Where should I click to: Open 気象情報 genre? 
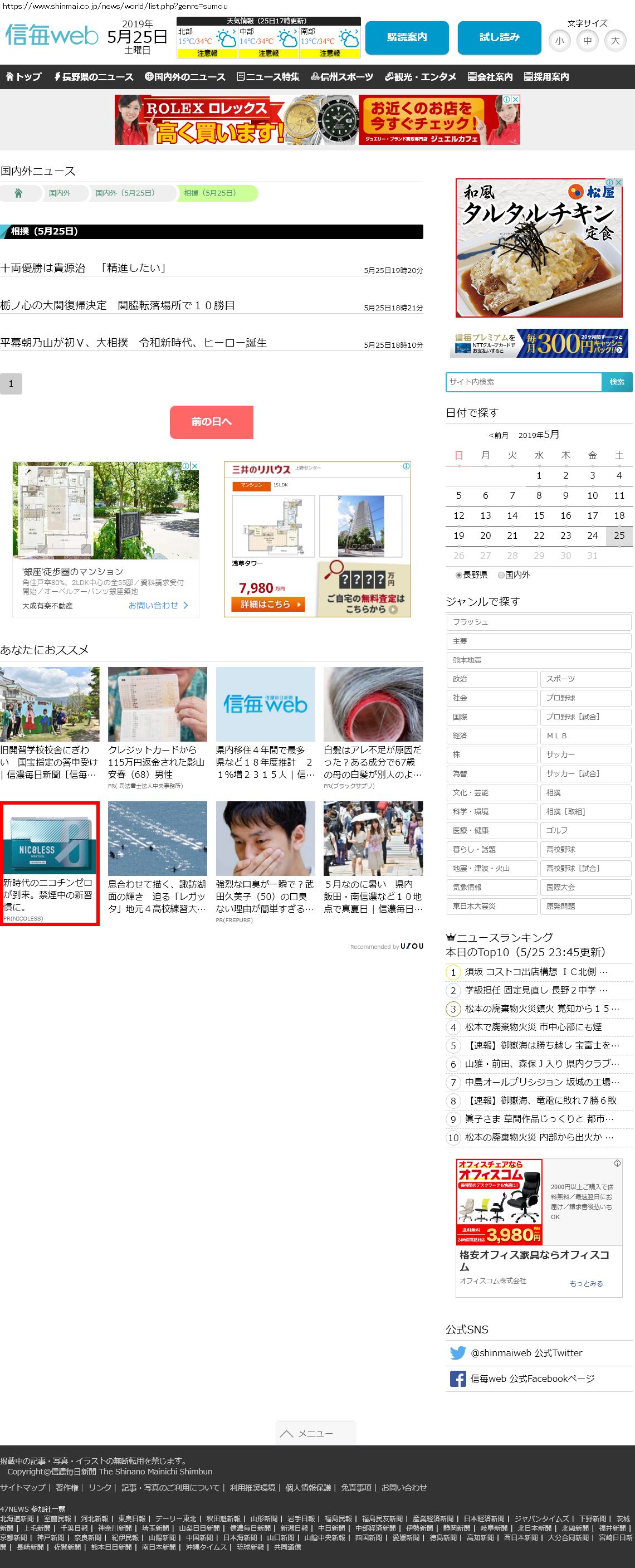(x=492, y=887)
